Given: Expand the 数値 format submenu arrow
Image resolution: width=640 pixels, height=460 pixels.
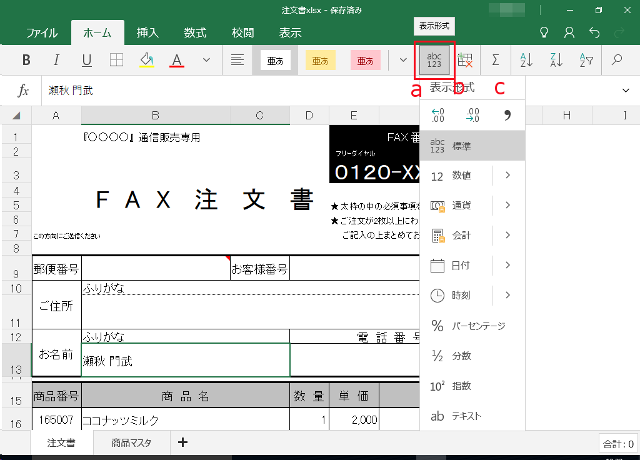Looking at the screenshot, I should tap(508, 175).
